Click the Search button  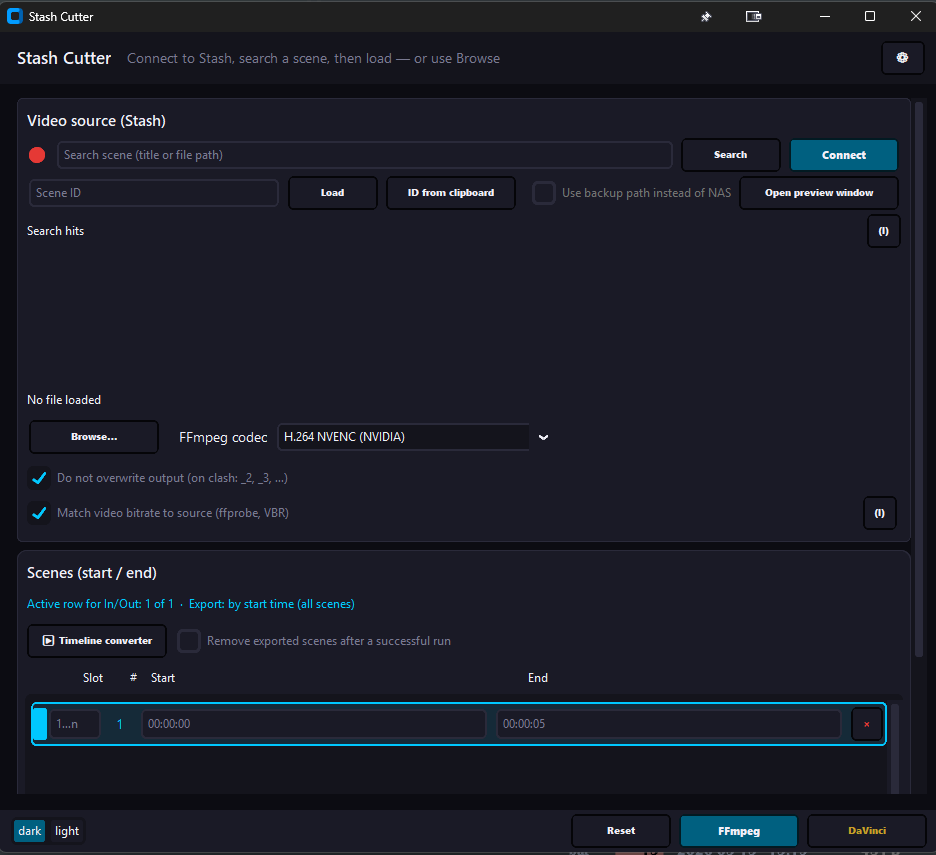[x=731, y=155]
